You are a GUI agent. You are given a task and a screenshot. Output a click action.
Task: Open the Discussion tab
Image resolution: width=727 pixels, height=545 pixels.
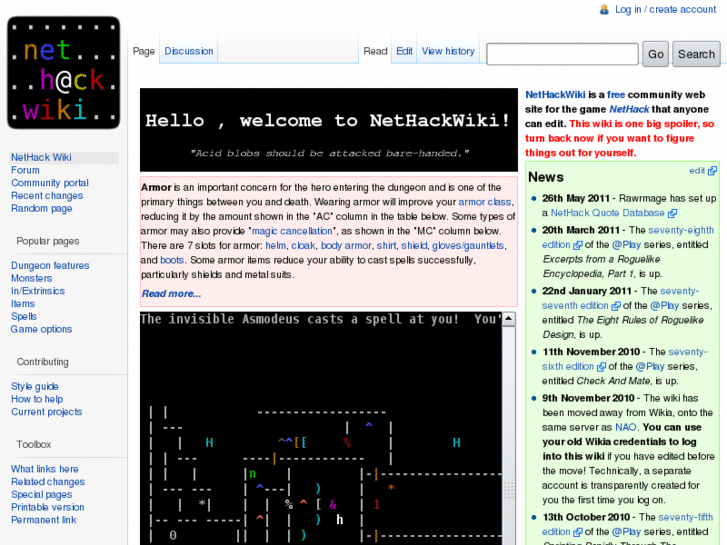click(189, 51)
